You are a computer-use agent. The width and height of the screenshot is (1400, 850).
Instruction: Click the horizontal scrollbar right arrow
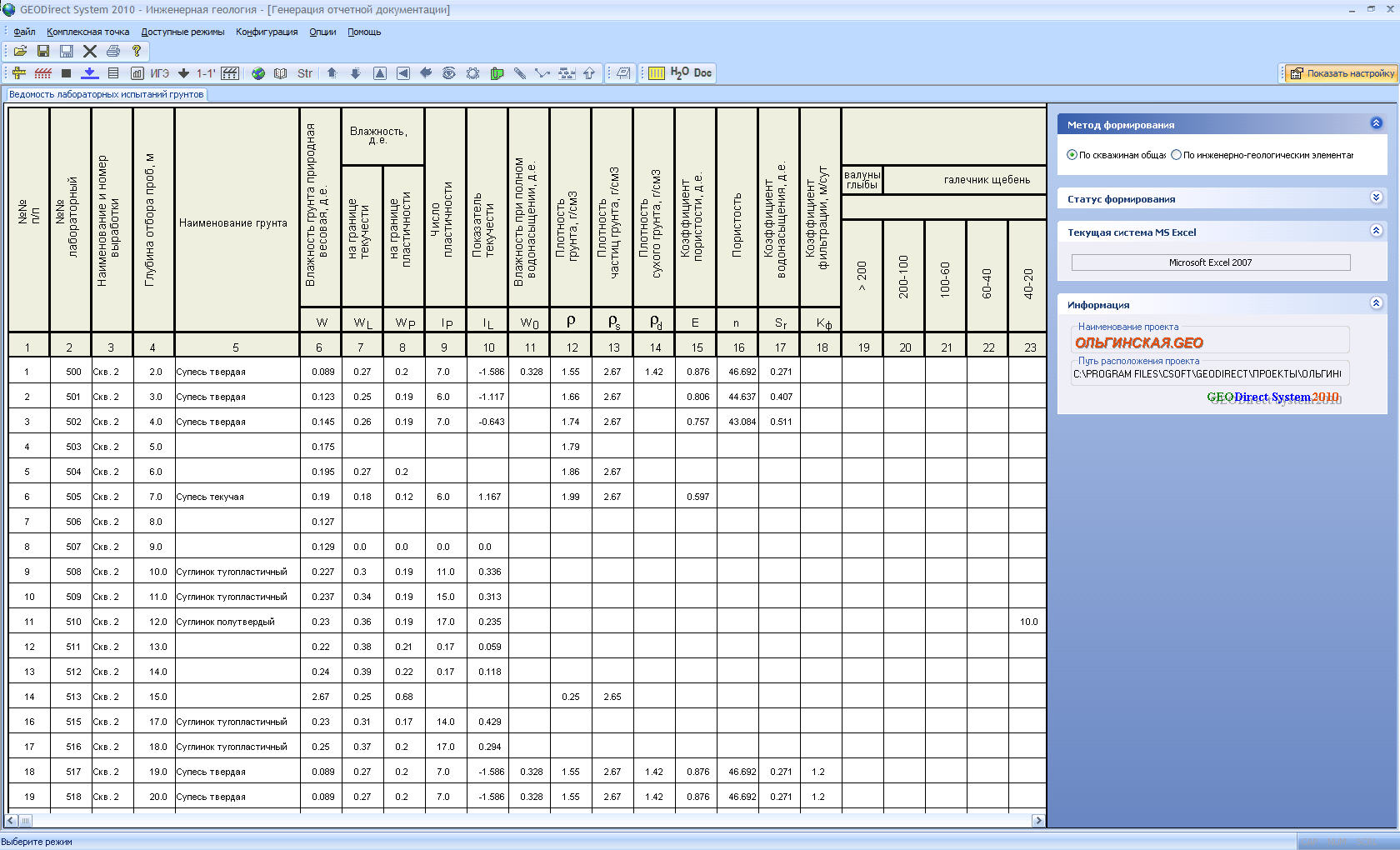tap(1037, 821)
